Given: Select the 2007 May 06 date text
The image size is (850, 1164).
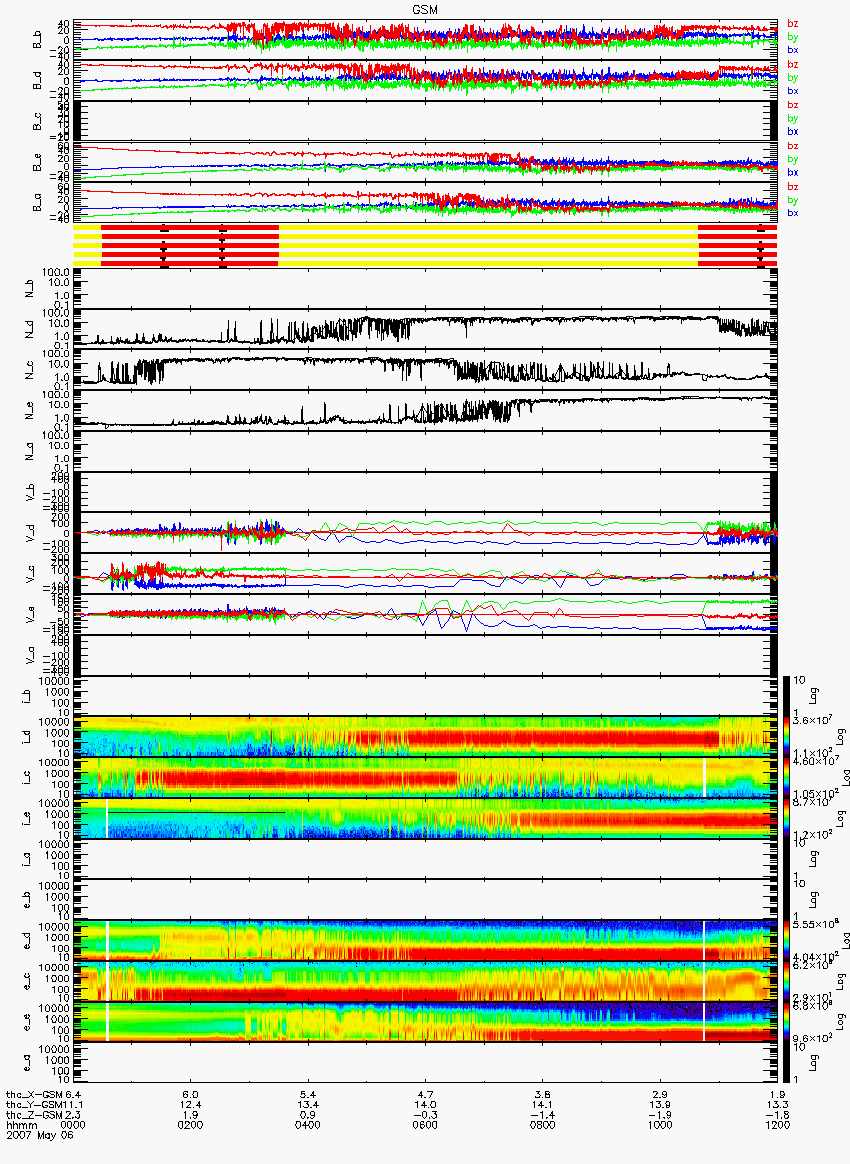Looking at the screenshot, I should (40, 1135).
